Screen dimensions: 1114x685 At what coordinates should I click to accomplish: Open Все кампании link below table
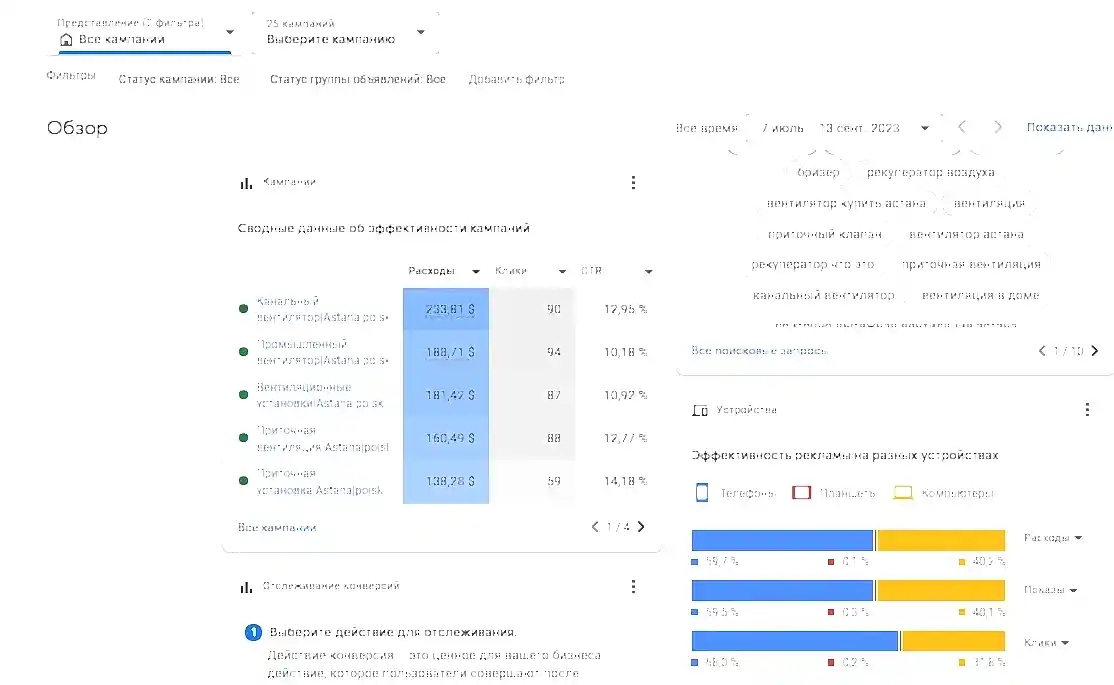(x=277, y=527)
